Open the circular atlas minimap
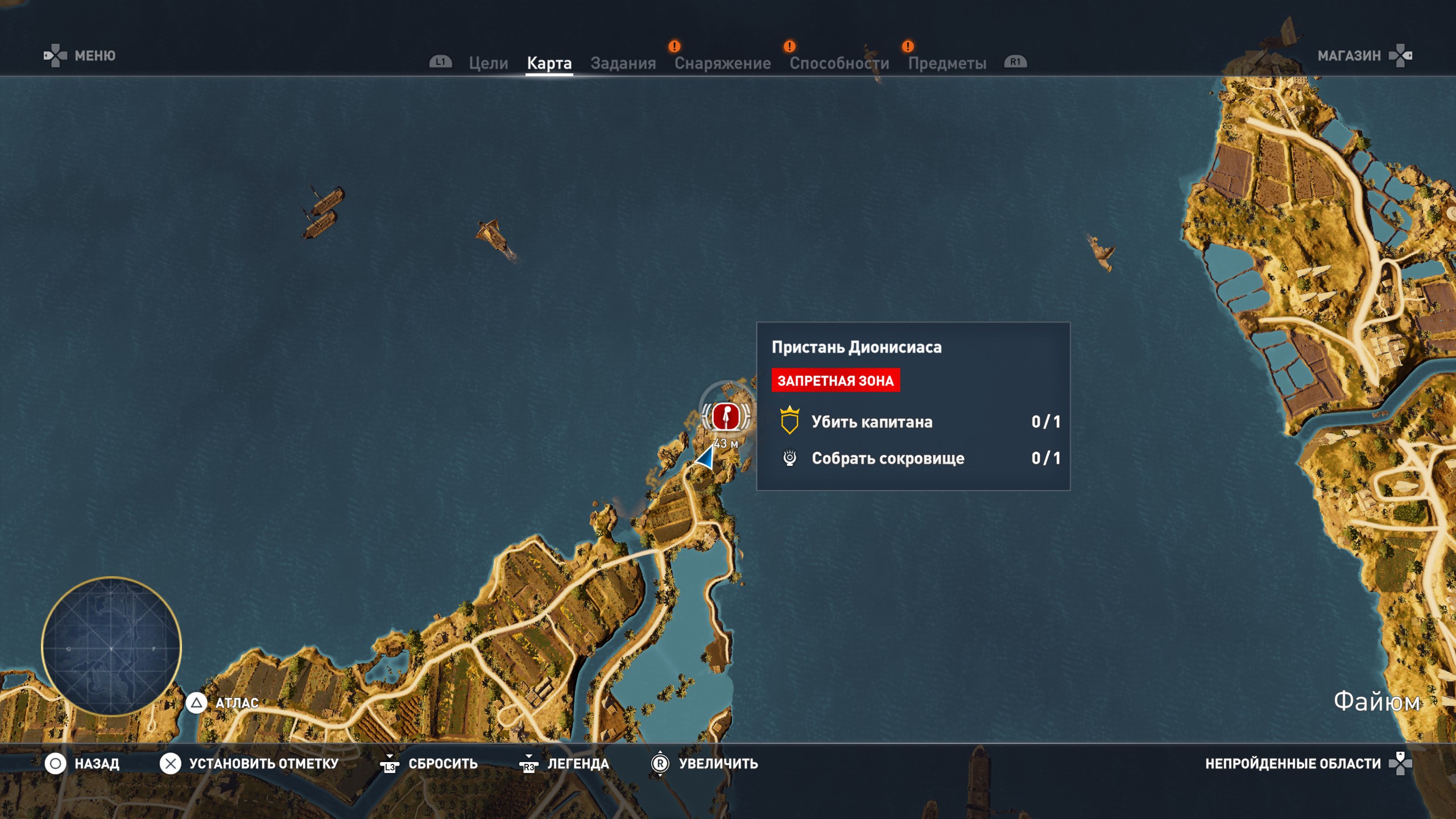 point(111,647)
